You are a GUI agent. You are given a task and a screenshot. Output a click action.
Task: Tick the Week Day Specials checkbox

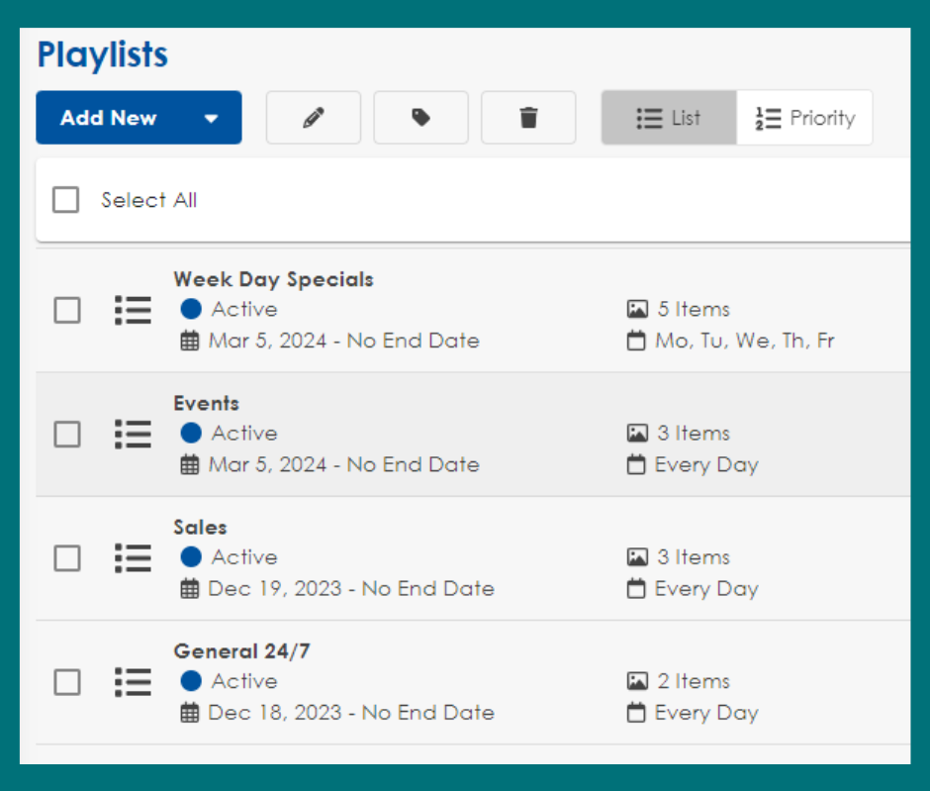[x=67, y=310]
